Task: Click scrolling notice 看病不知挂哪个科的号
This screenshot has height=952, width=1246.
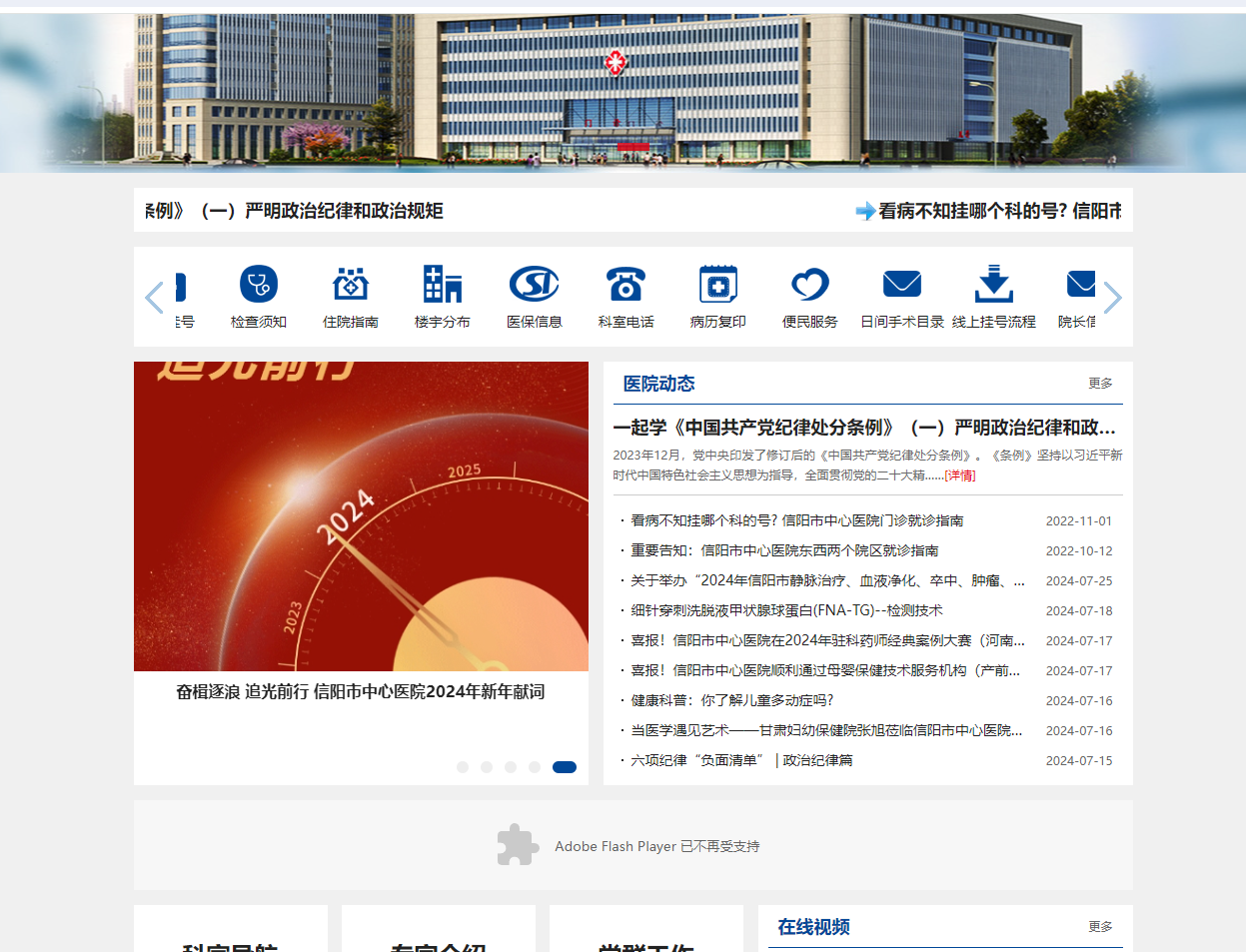Action: 999,211
